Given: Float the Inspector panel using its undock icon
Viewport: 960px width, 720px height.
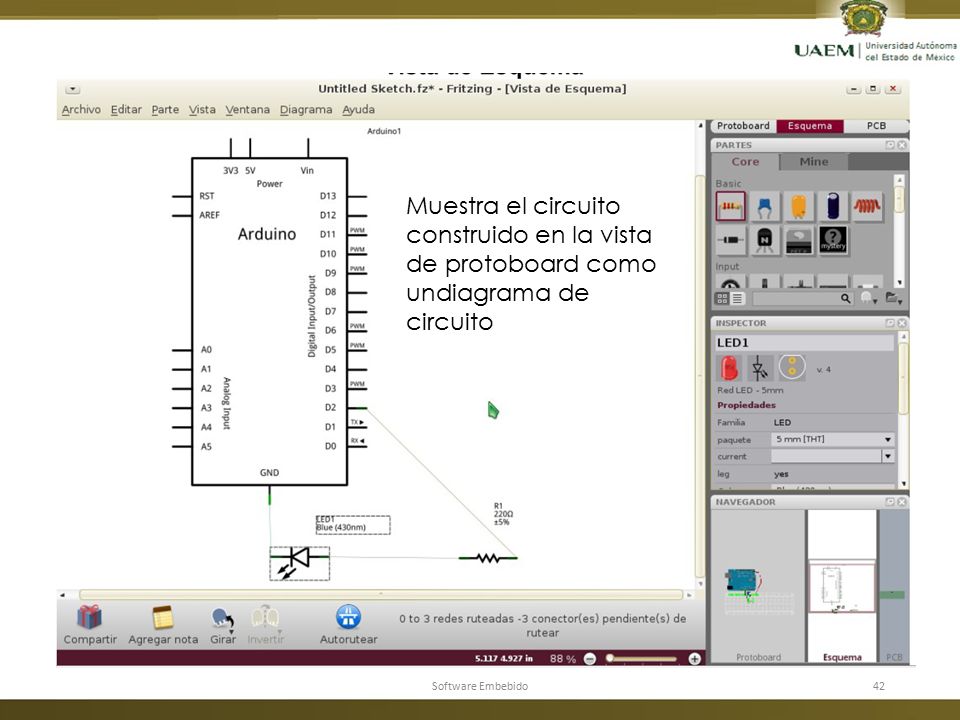Looking at the screenshot, I should [890, 323].
